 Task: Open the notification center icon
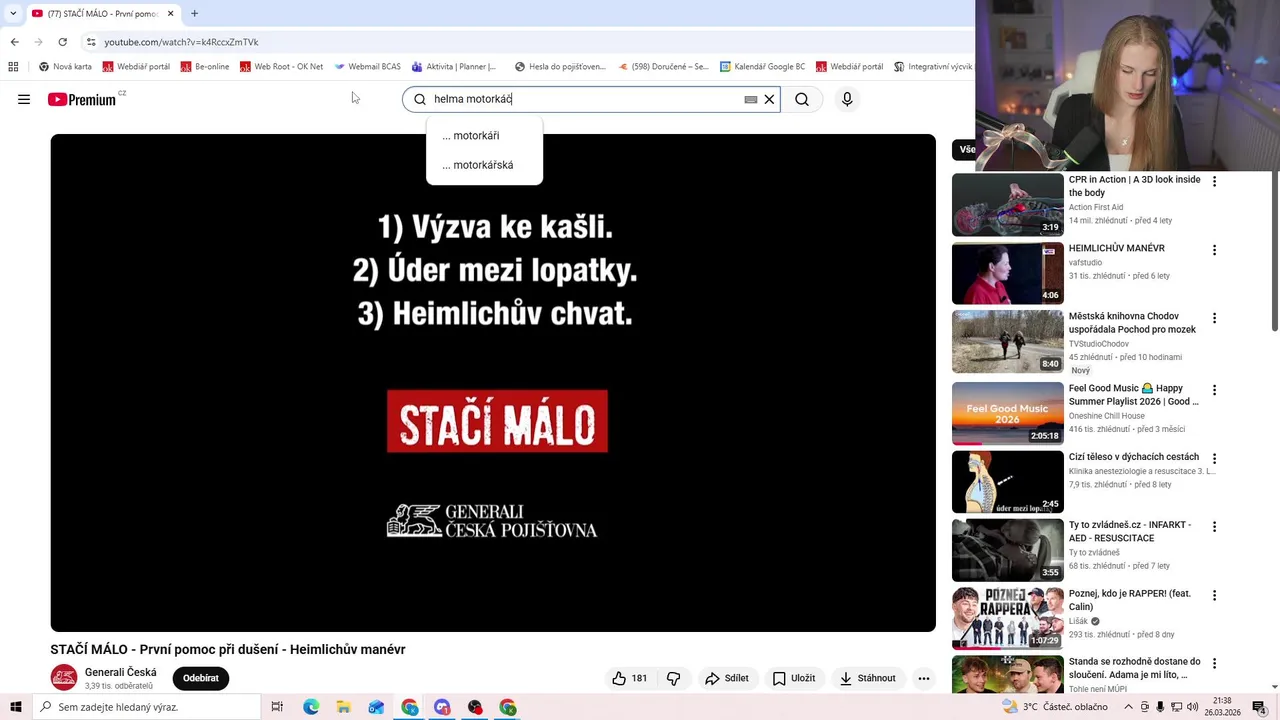pos(1260,707)
